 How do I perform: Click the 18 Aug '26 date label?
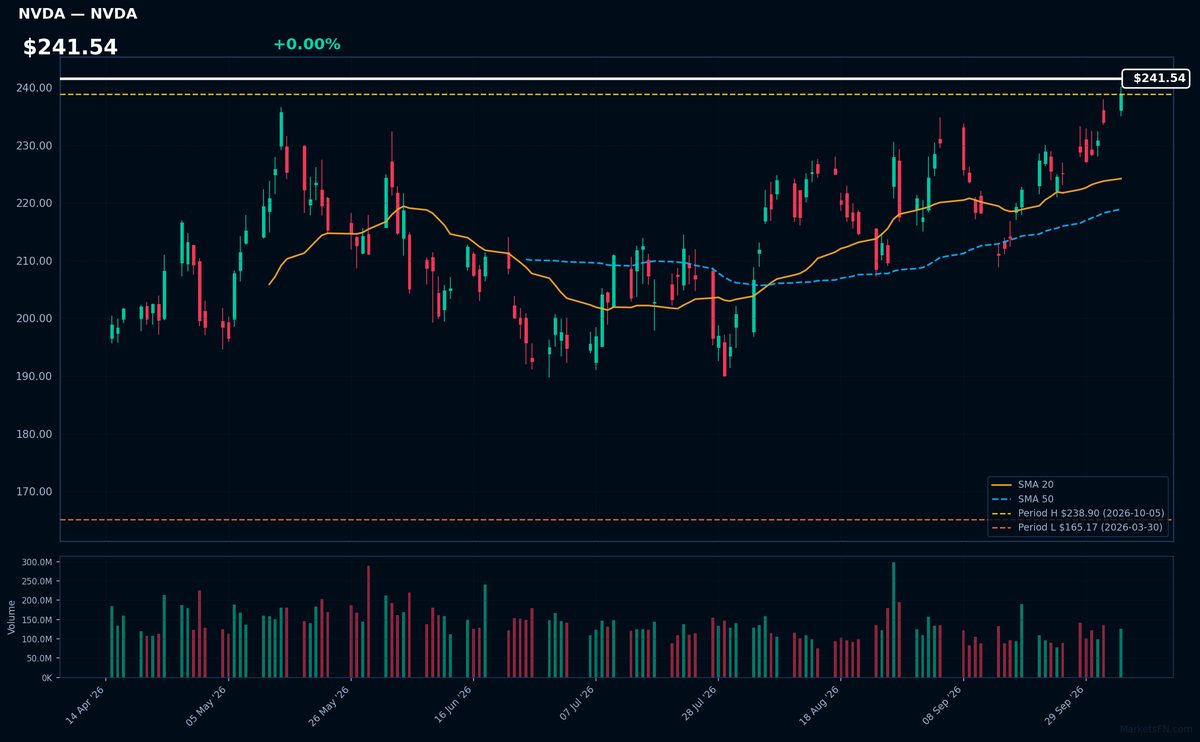tap(819, 707)
